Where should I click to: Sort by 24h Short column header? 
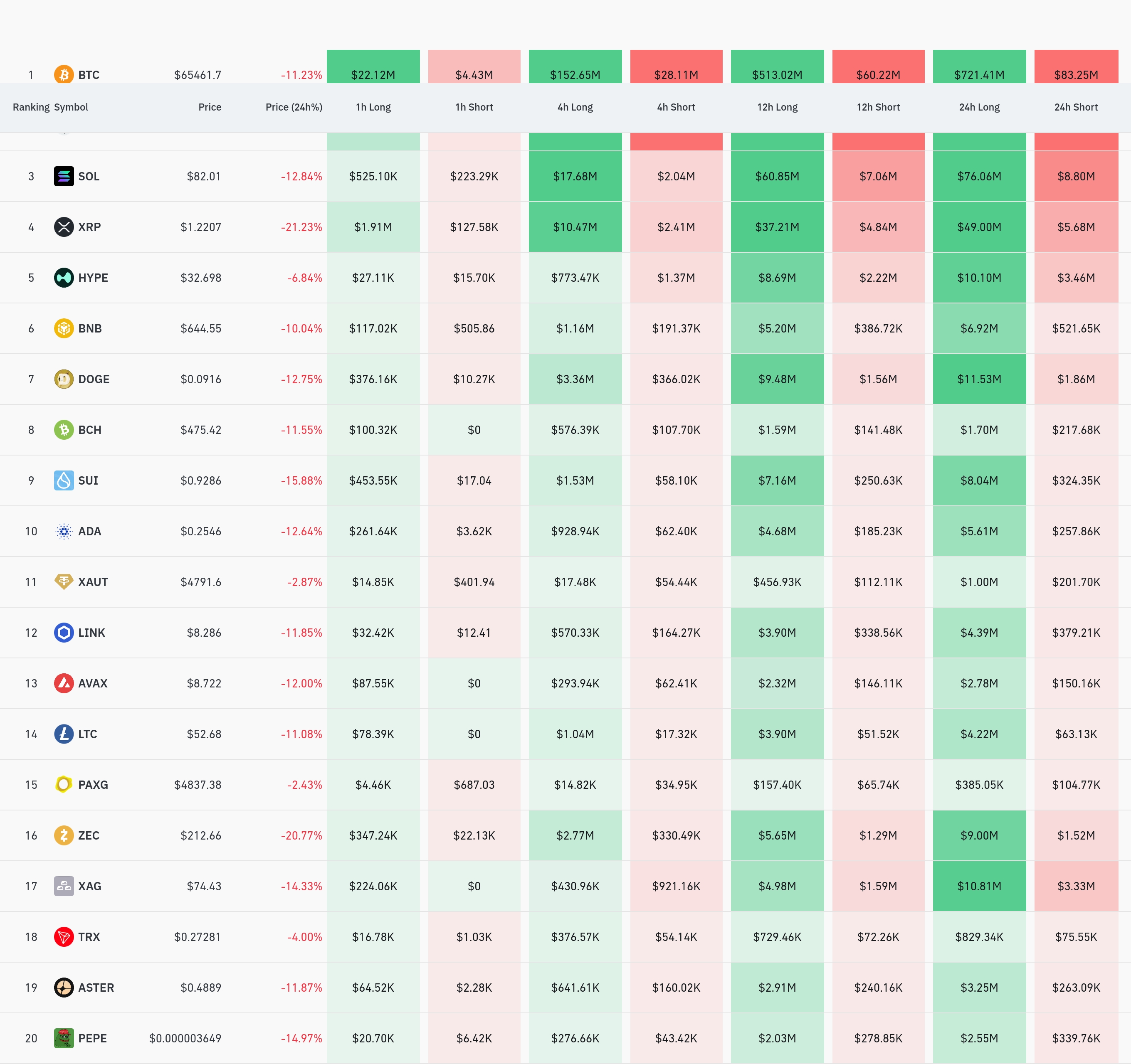coord(1076,107)
